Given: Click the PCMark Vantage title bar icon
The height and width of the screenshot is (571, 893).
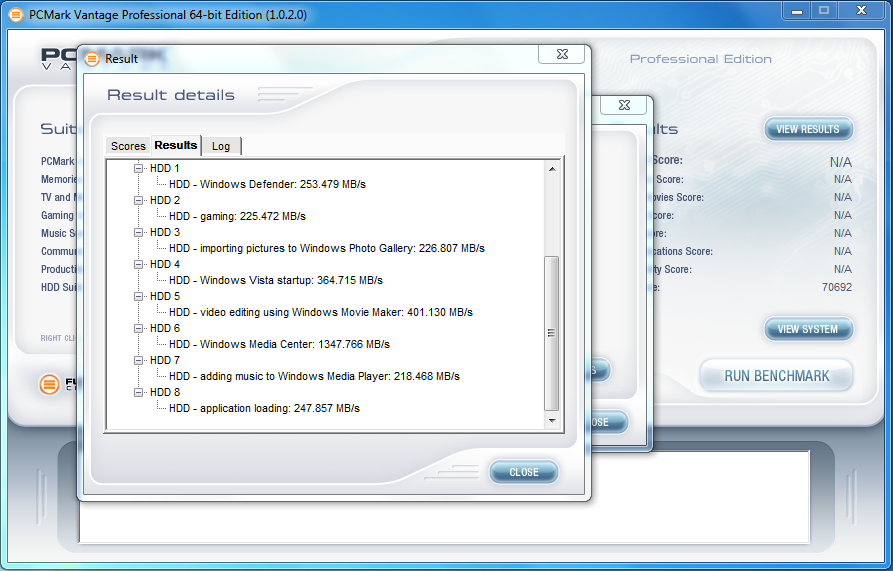Looking at the screenshot, I should point(16,15).
